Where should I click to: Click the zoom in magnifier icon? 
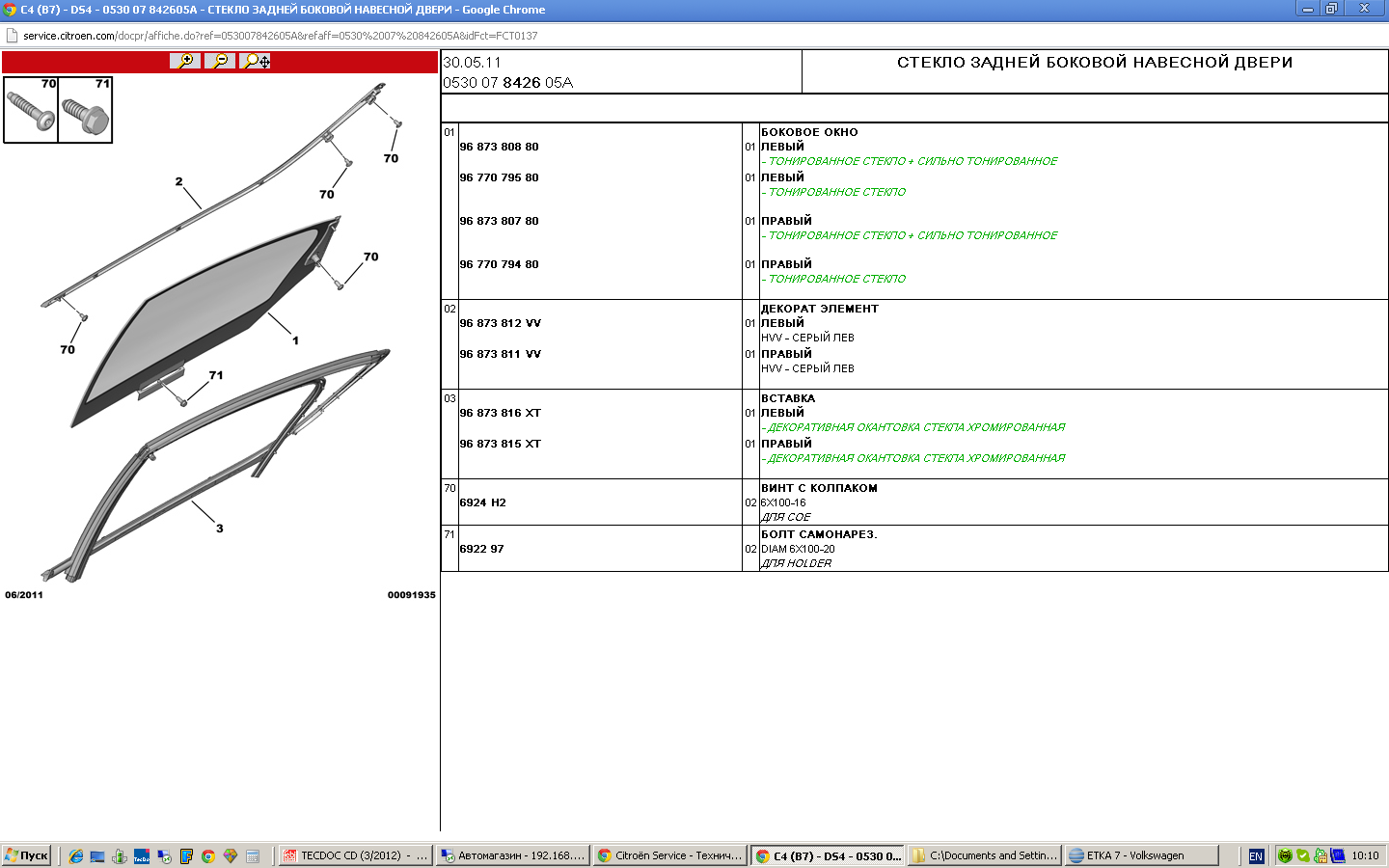(x=185, y=61)
